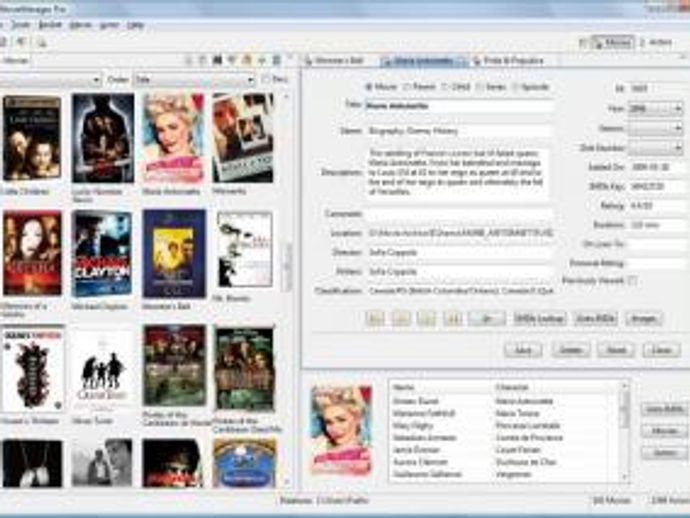Switch to the Movies view tab

[x=613, y=43]
